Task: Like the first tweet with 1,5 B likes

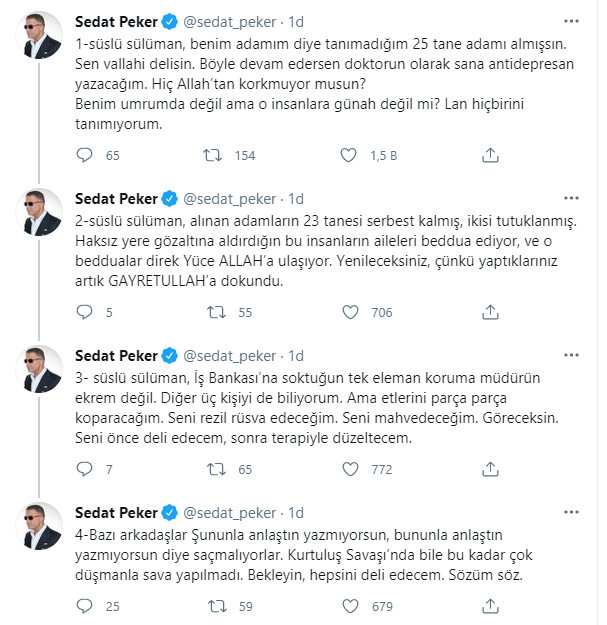Action: coord(348,155)
